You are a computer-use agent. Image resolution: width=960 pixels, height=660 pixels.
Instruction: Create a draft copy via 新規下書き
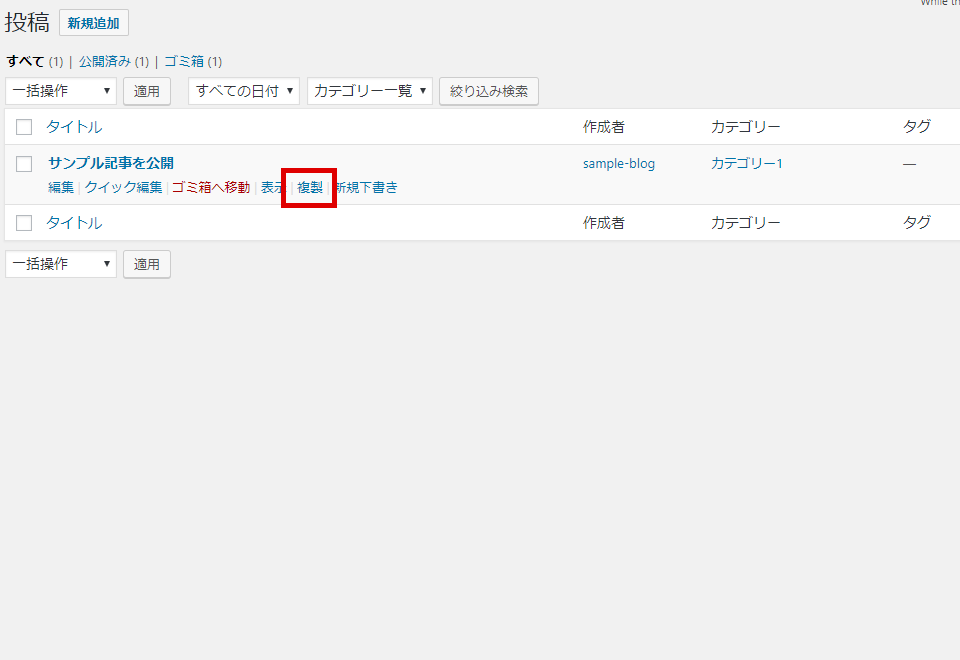click(x=367, y=187)
